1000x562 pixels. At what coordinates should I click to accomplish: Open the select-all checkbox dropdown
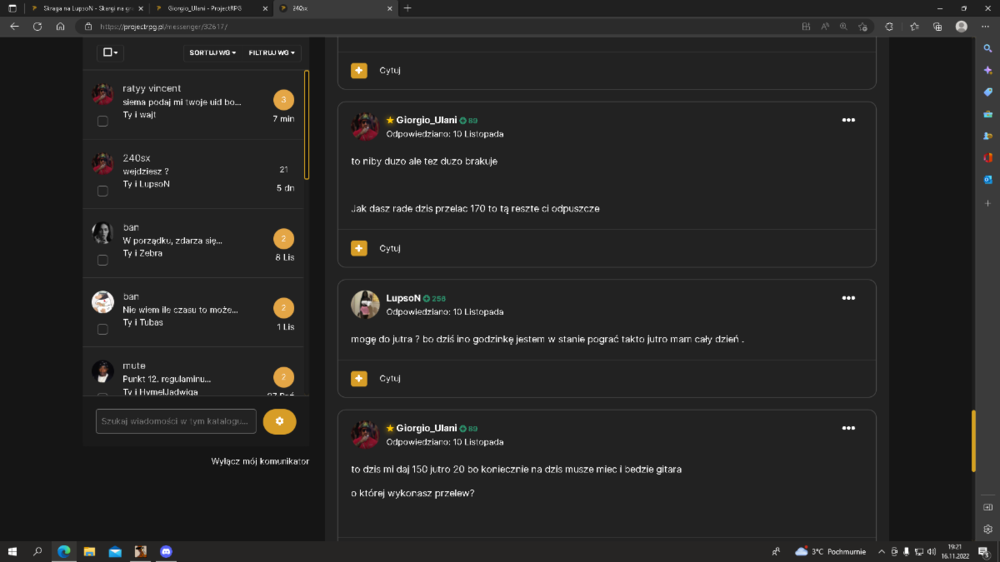[x=110, y=52]
